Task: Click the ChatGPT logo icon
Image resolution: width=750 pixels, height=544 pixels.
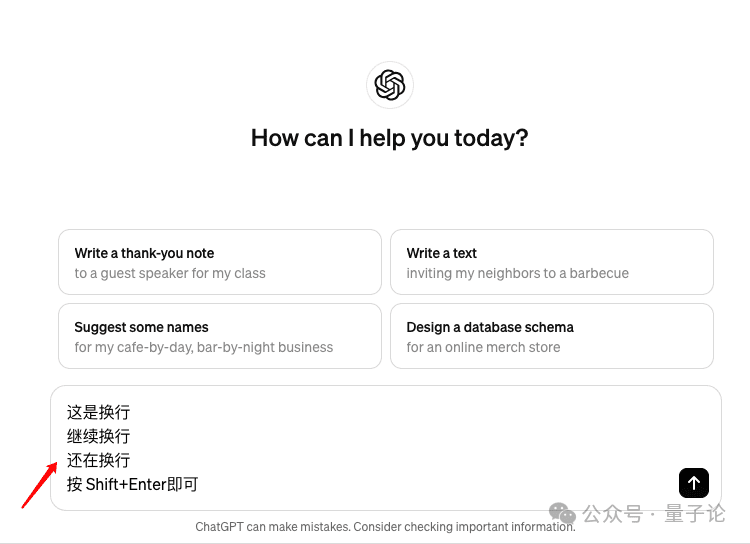Action: [x=390, y=85]
